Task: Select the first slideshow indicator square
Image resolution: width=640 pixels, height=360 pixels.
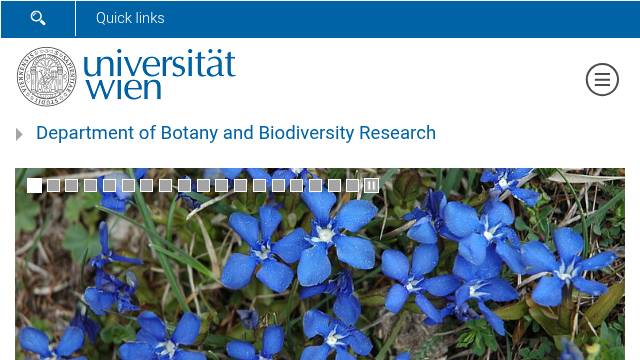Action: pyautogui.click(x=34, y=186)
